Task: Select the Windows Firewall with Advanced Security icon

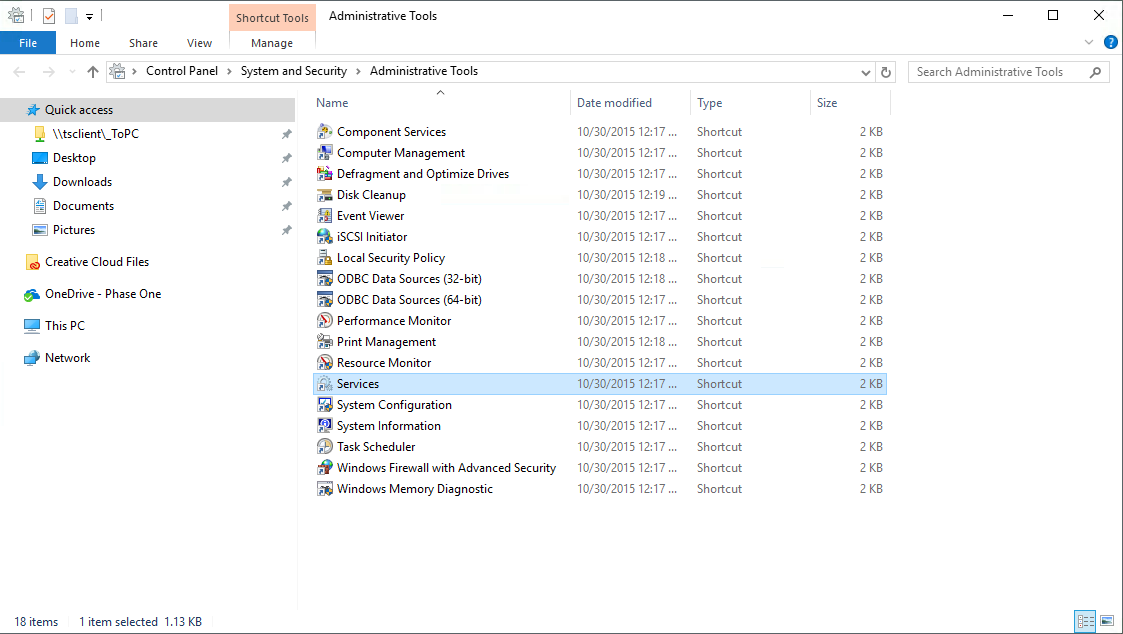Action: pos(324,468)
